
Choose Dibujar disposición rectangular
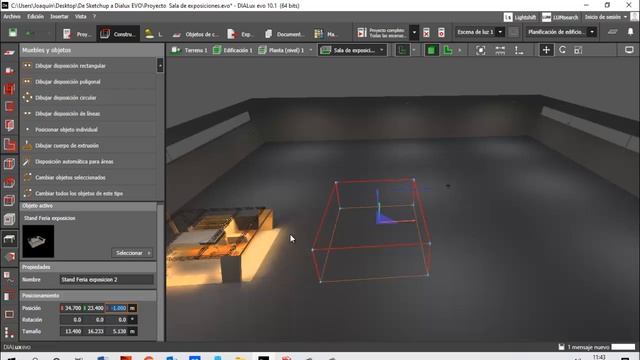point(88,66)
